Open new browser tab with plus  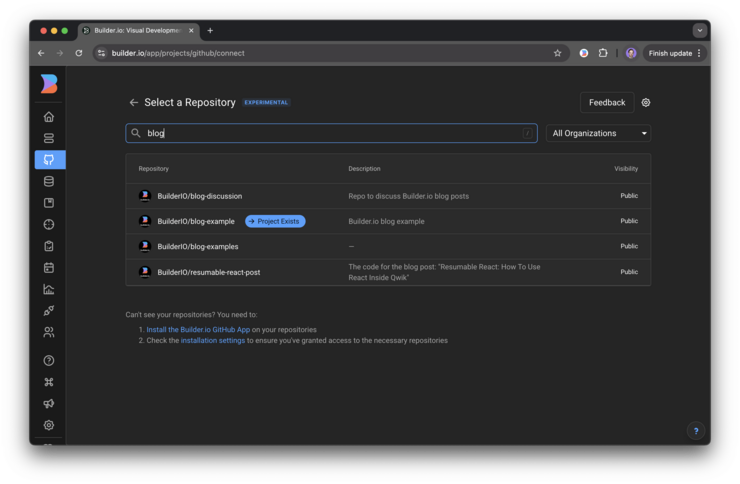pyautogui.click(x=210, y=31)
